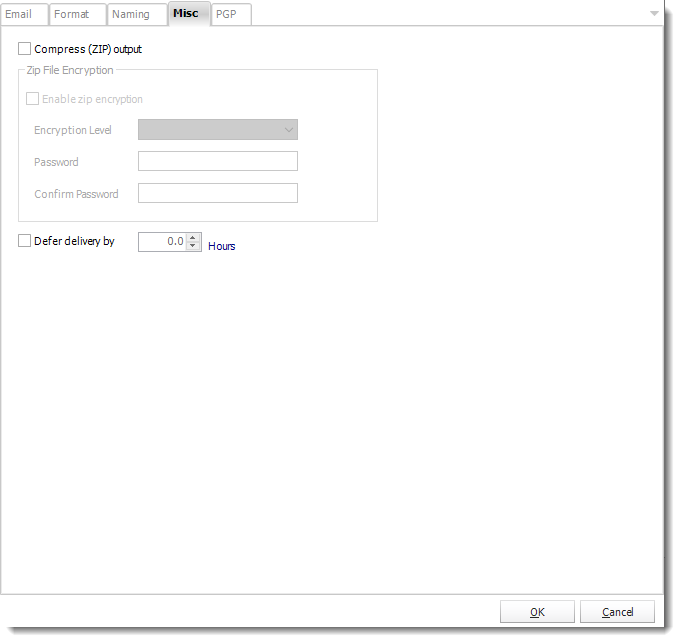Increase defer hours with up arrow
680x642 pixels.
[x=193, y=238]
